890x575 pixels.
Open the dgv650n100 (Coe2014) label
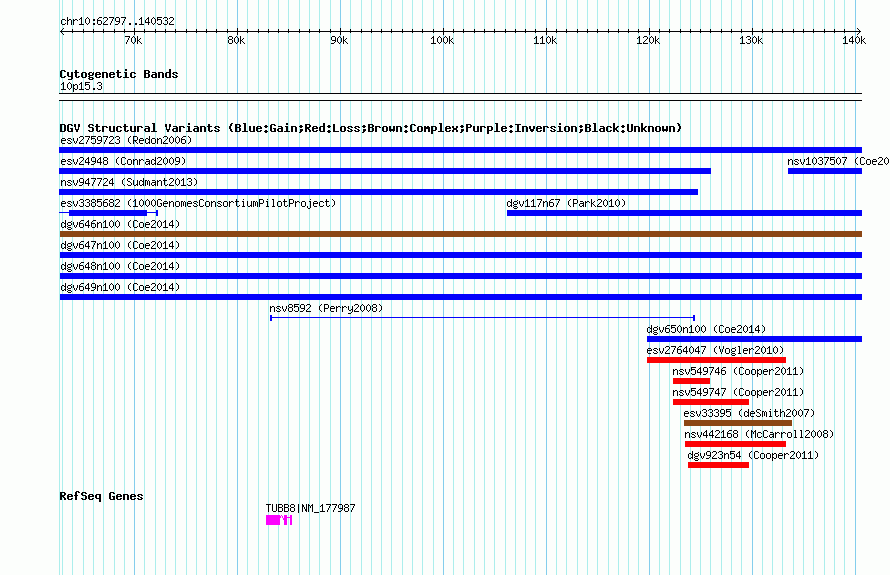pos(706,329)
